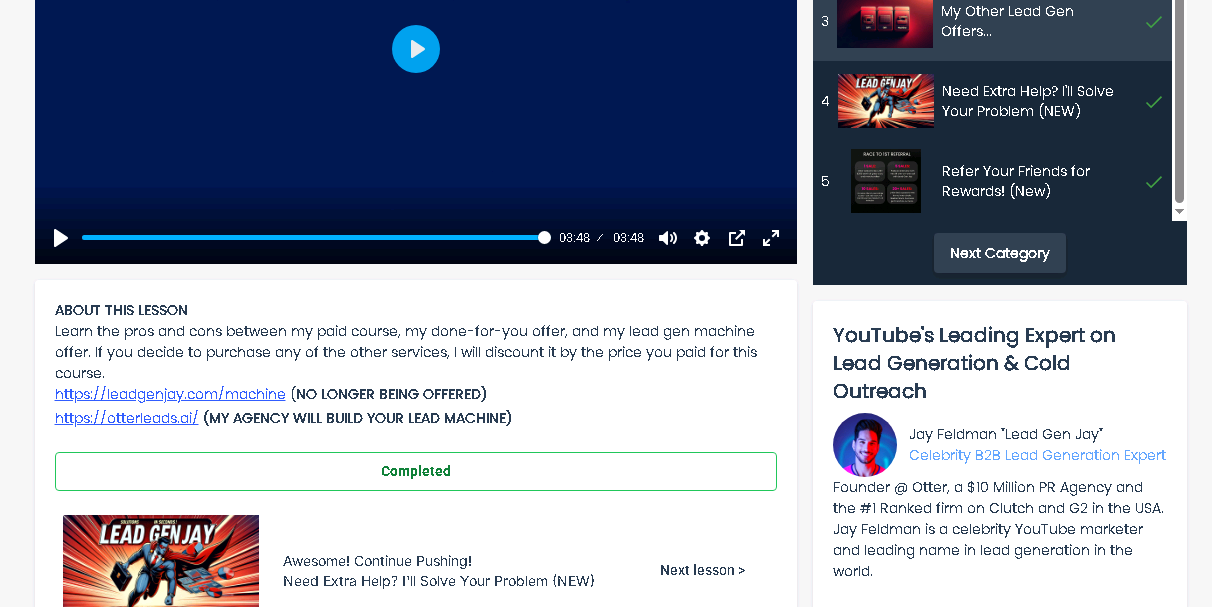This screenshot has height=607, width=1212.
Task: Click the name Jay Feldman "Lead Gen Jay"
Action: click(x=1006, y=434)
